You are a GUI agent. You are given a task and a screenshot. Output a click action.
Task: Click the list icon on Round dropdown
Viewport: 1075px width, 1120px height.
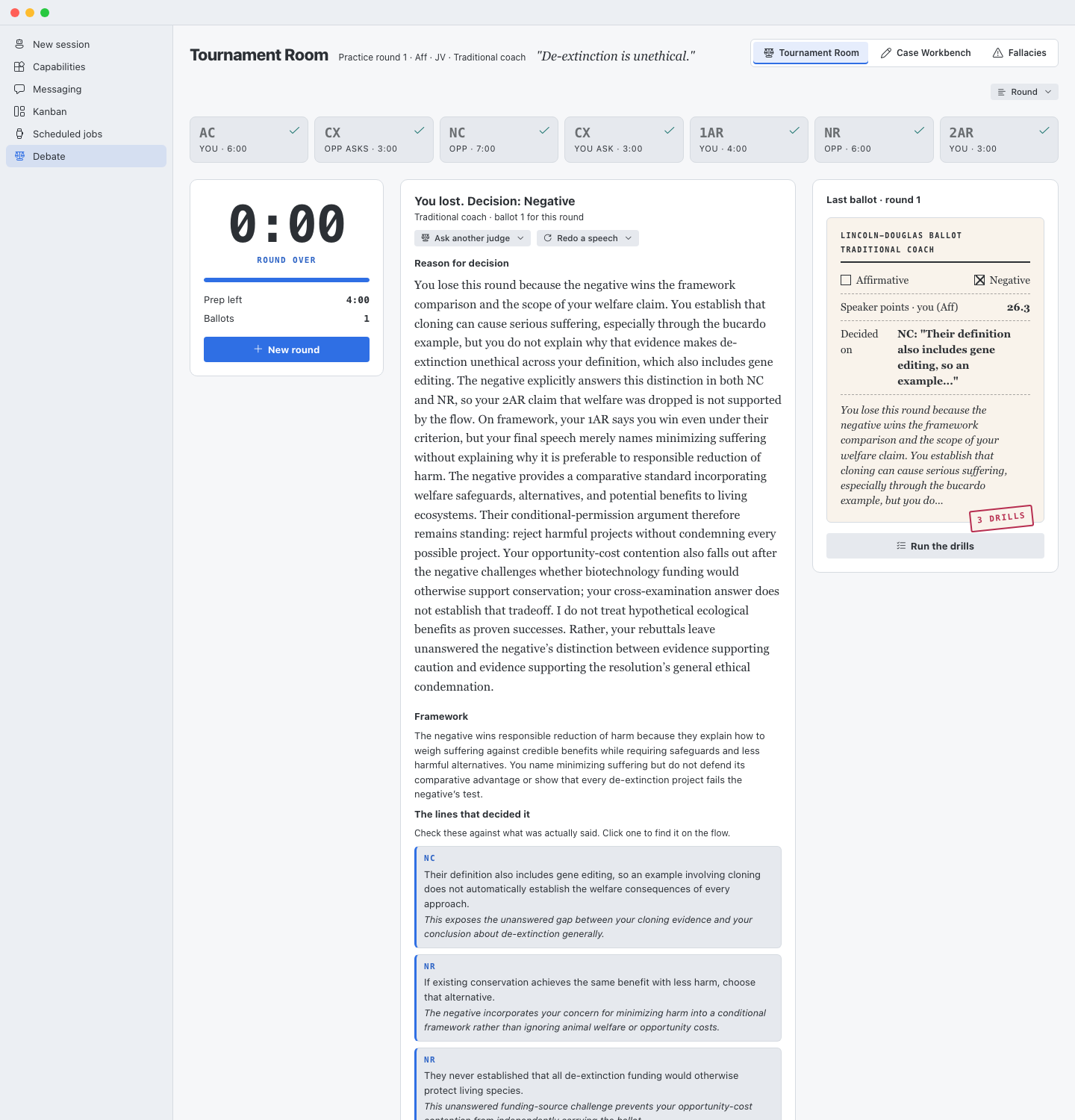[1002, 92]
